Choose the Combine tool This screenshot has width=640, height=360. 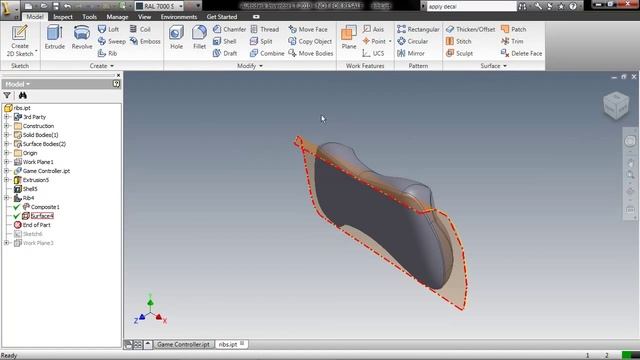pos(267,53)
